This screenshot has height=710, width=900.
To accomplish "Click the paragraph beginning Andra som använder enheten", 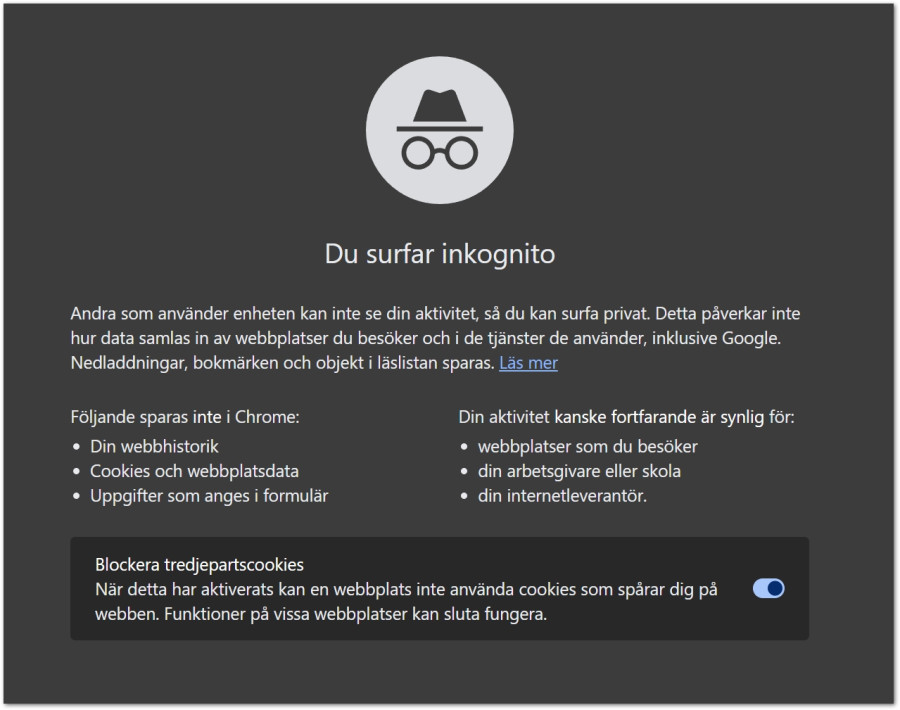I will 435,338.
